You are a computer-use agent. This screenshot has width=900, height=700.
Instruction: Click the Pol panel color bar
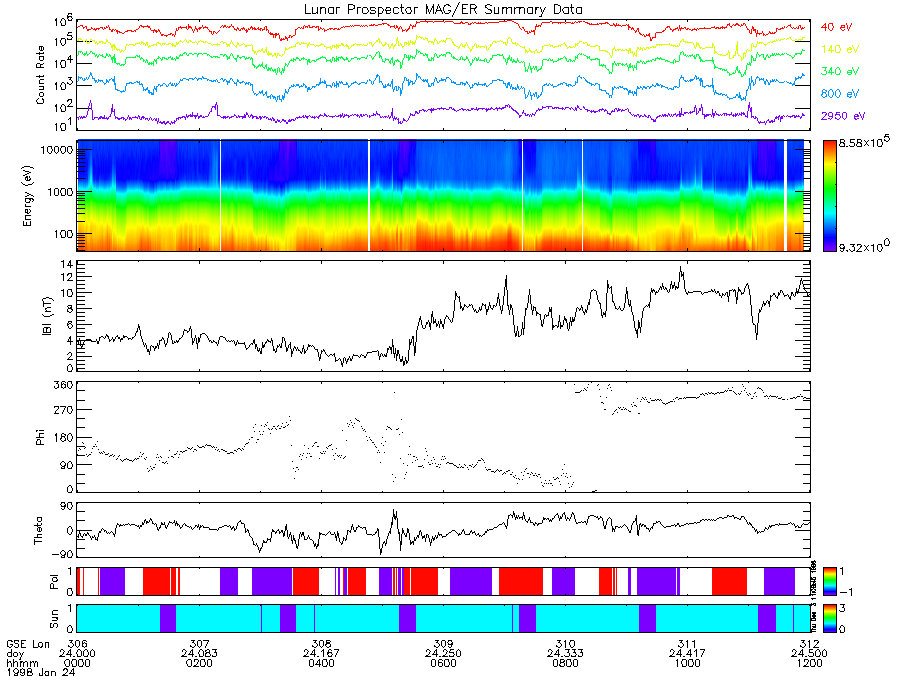(x=829, y=581)
